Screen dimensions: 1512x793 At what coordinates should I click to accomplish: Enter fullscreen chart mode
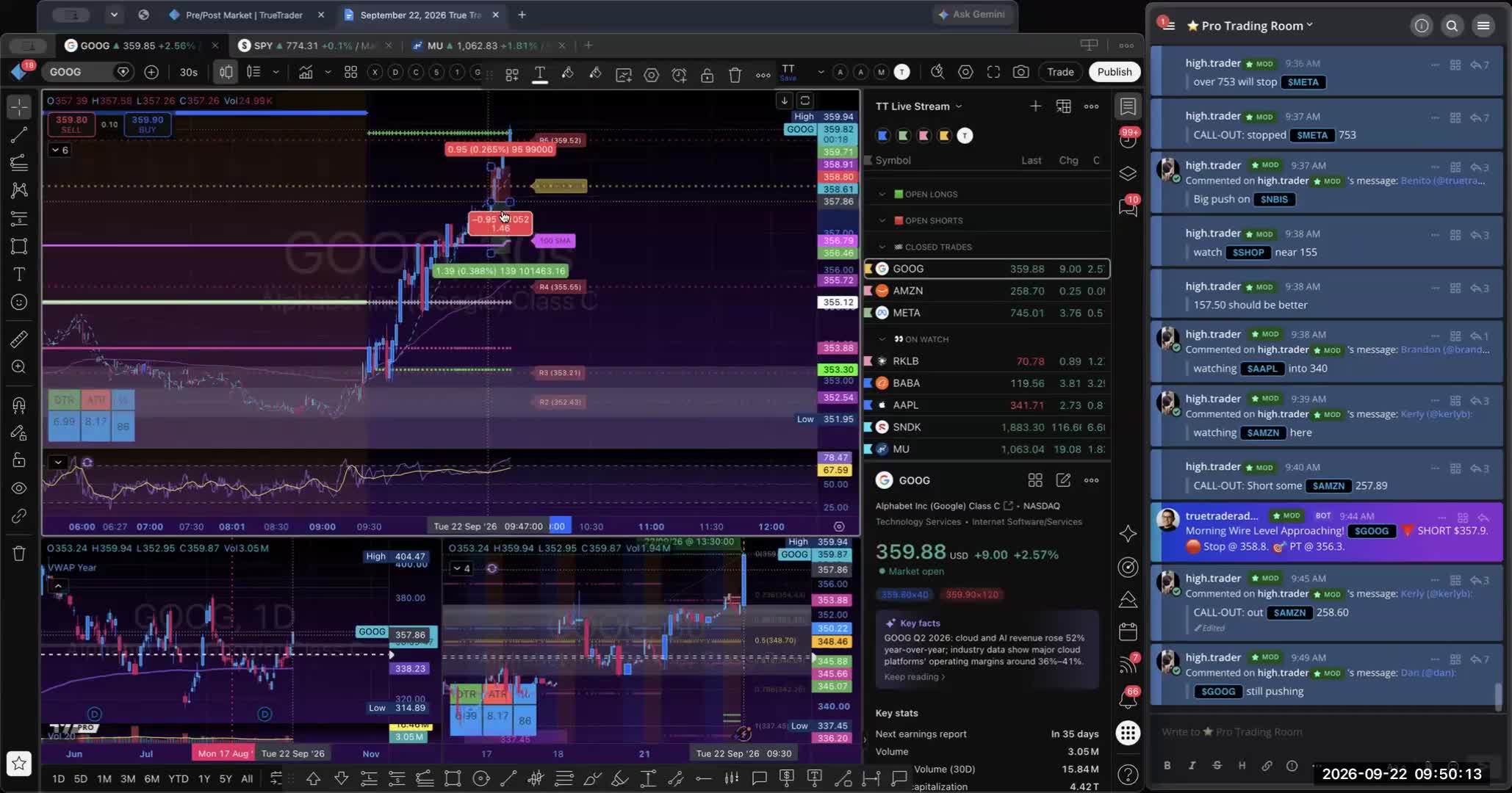(x=993, y=72)
